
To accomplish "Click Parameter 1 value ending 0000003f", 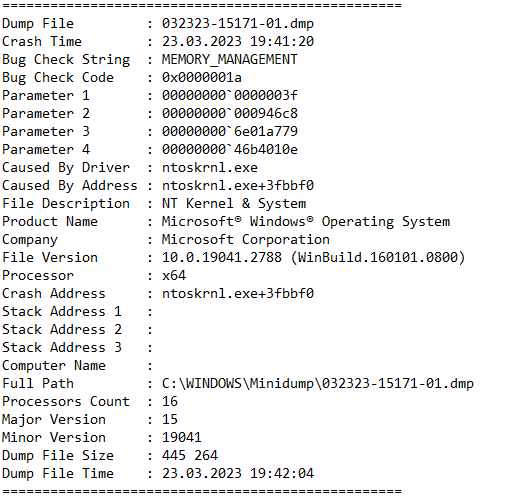I will pos(230,96).
